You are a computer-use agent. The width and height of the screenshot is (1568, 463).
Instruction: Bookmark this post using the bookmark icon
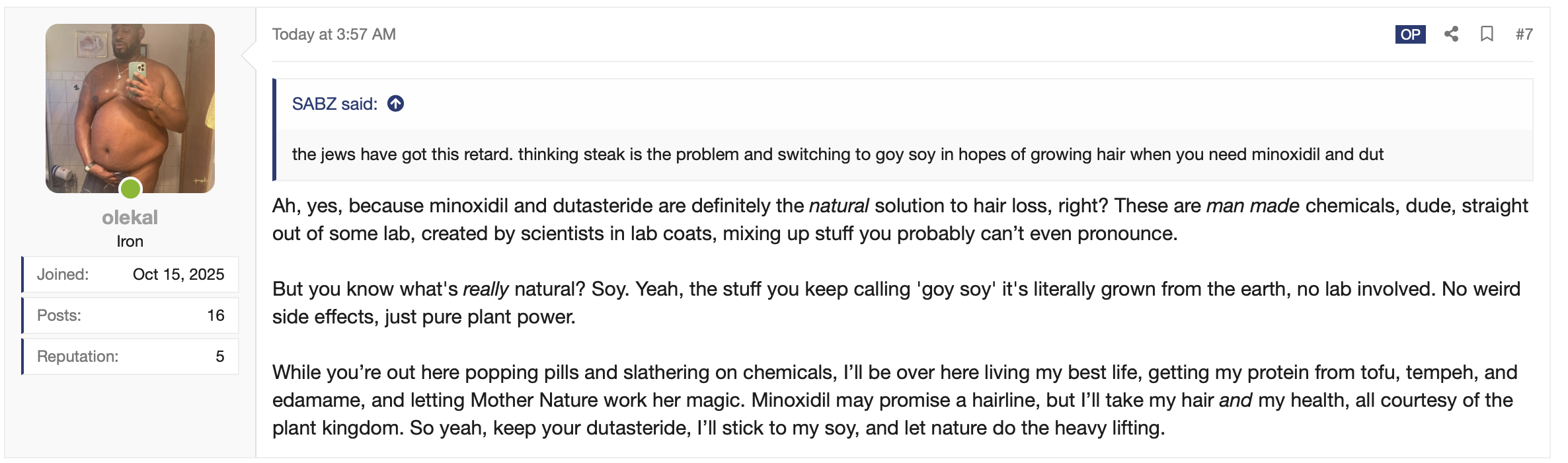click(x=1487, y=34)
